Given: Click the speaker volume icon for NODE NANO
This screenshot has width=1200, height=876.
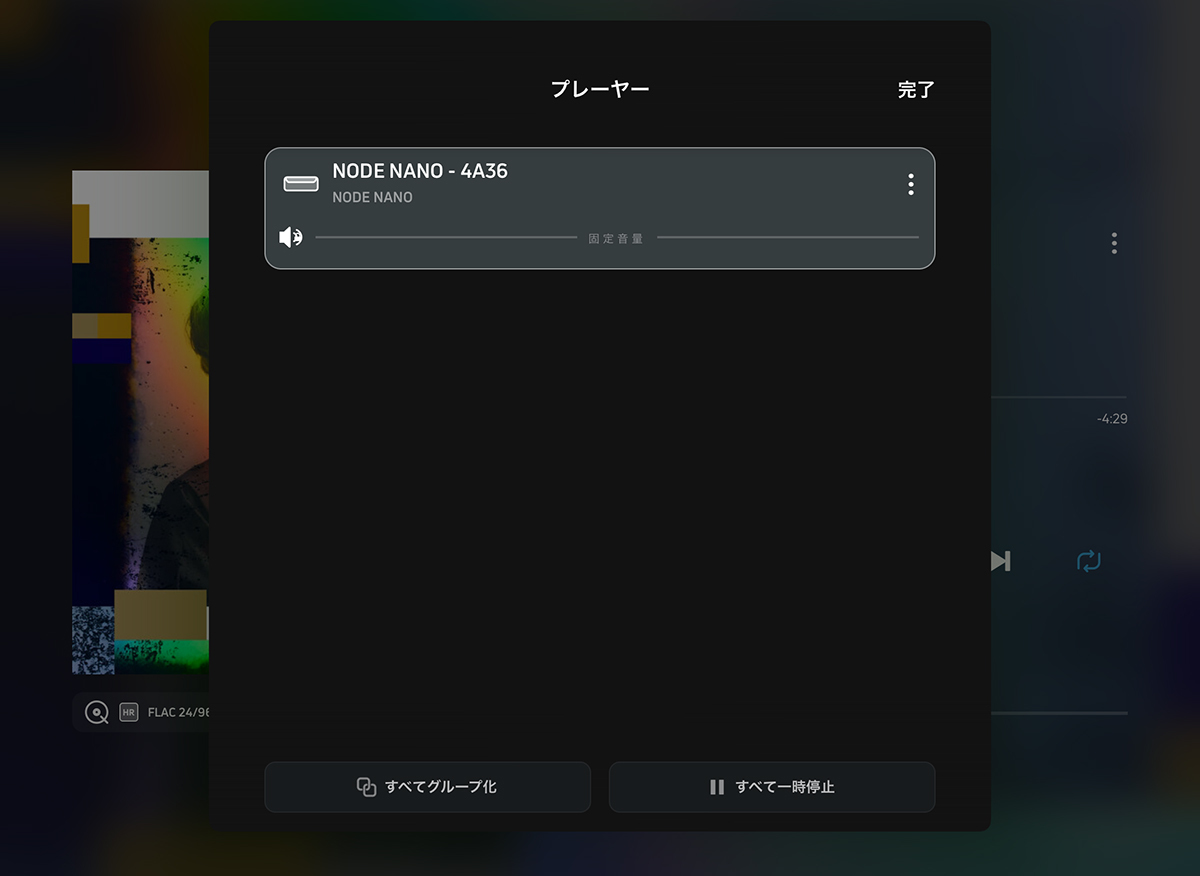Looking at the screenshot, I should [x=290, y=238].
